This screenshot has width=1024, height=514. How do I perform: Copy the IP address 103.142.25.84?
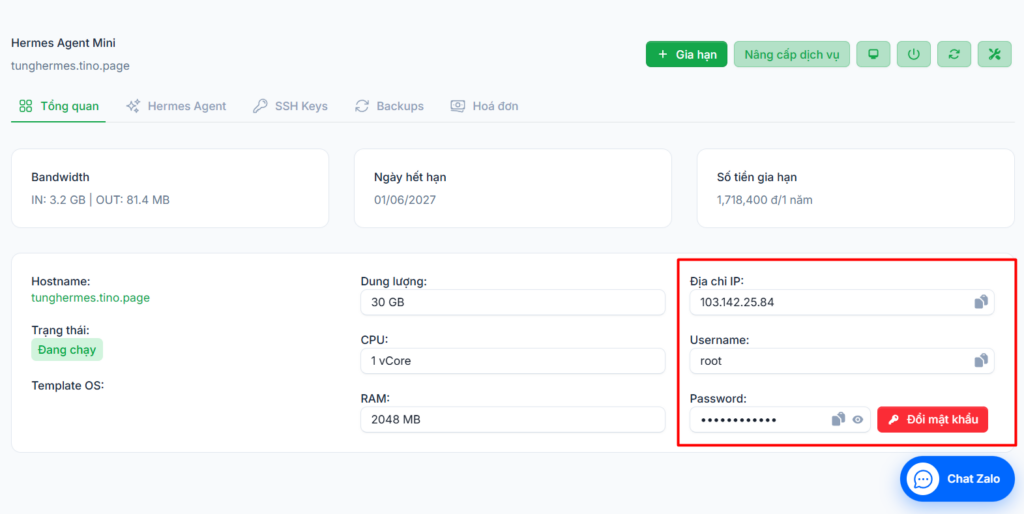[981, 302]
